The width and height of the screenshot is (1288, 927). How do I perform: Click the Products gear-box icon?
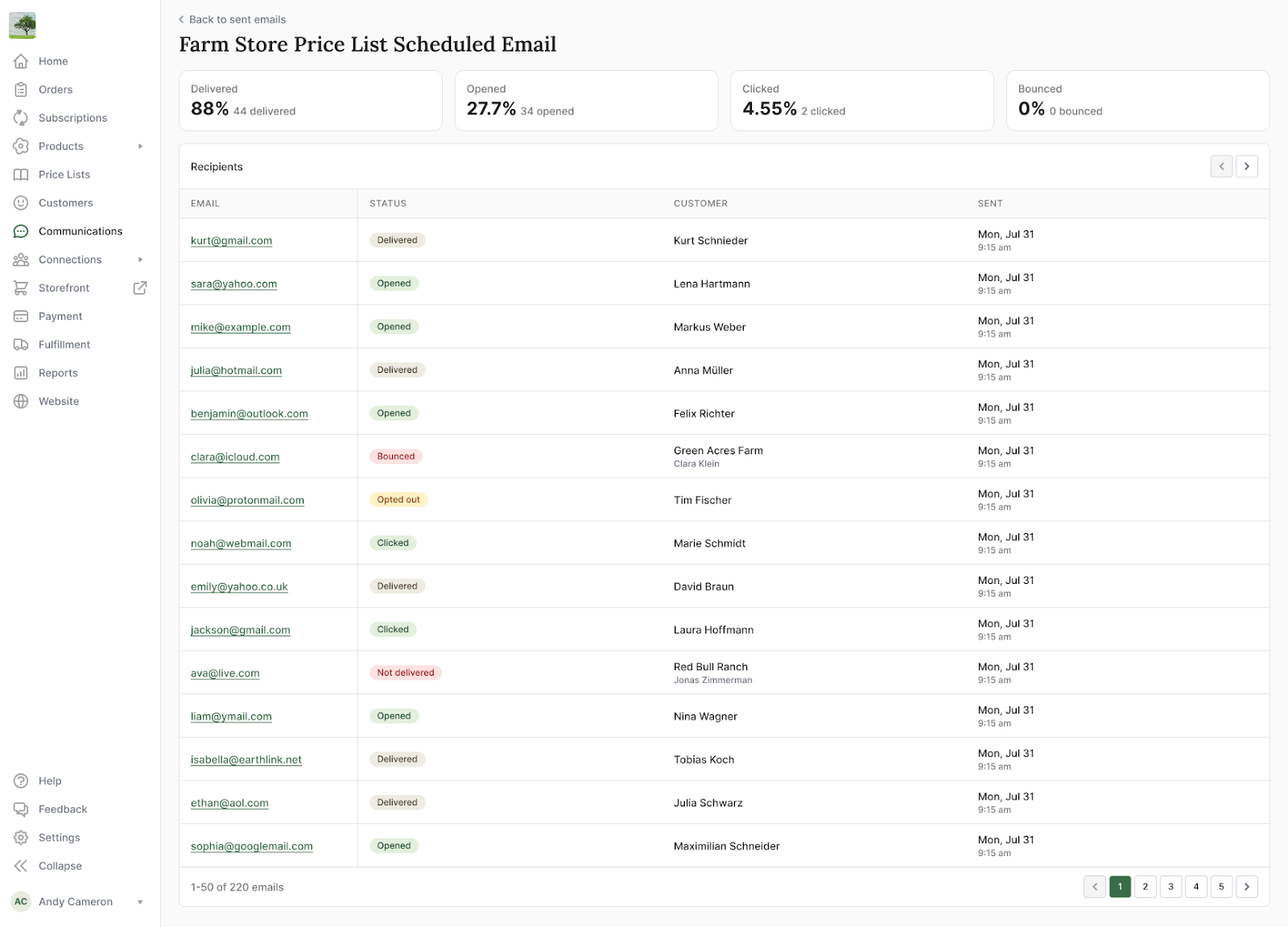coord(21,146)
